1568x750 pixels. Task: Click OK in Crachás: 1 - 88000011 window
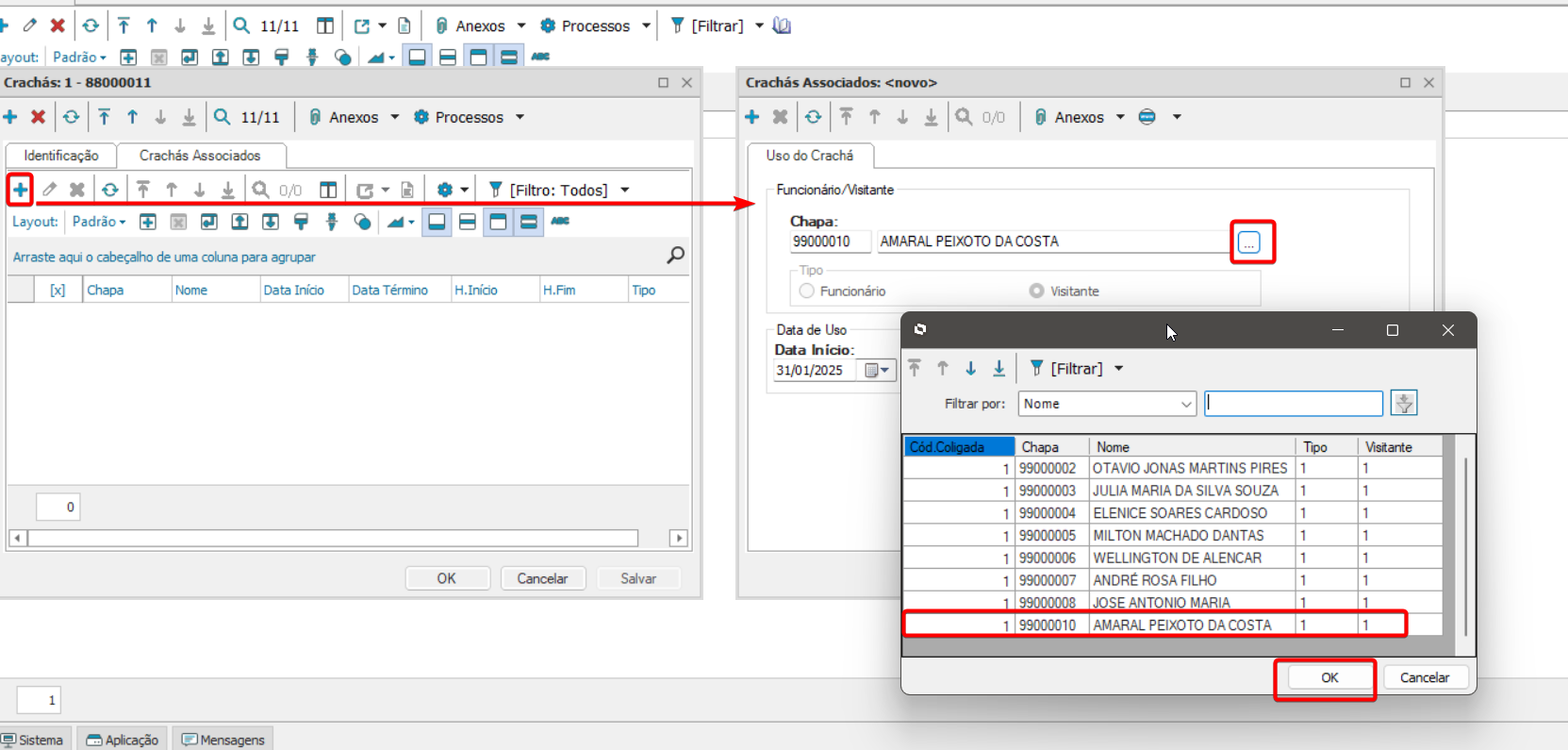pos(447,578)
